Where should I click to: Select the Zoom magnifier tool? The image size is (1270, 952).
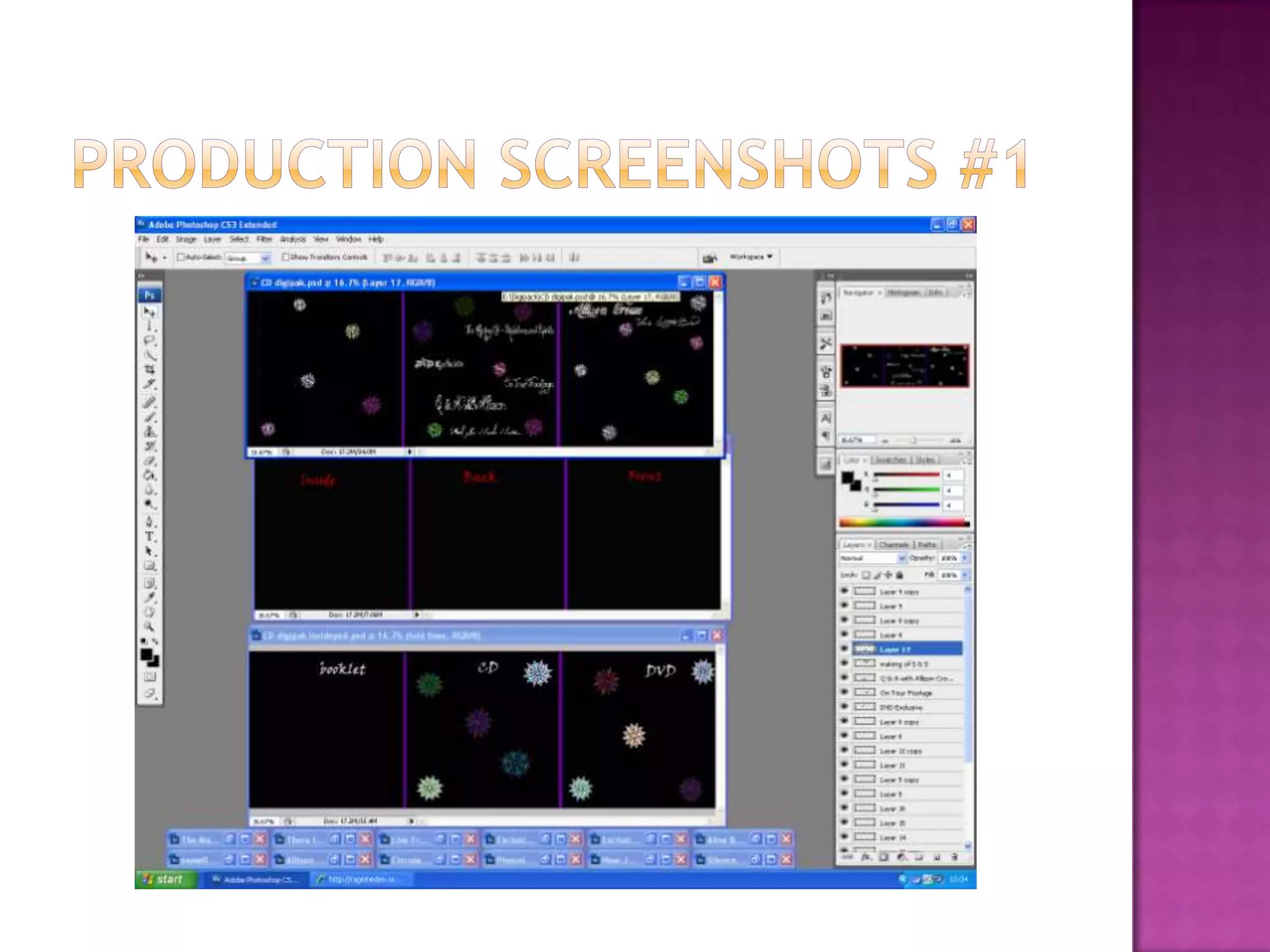149,627
